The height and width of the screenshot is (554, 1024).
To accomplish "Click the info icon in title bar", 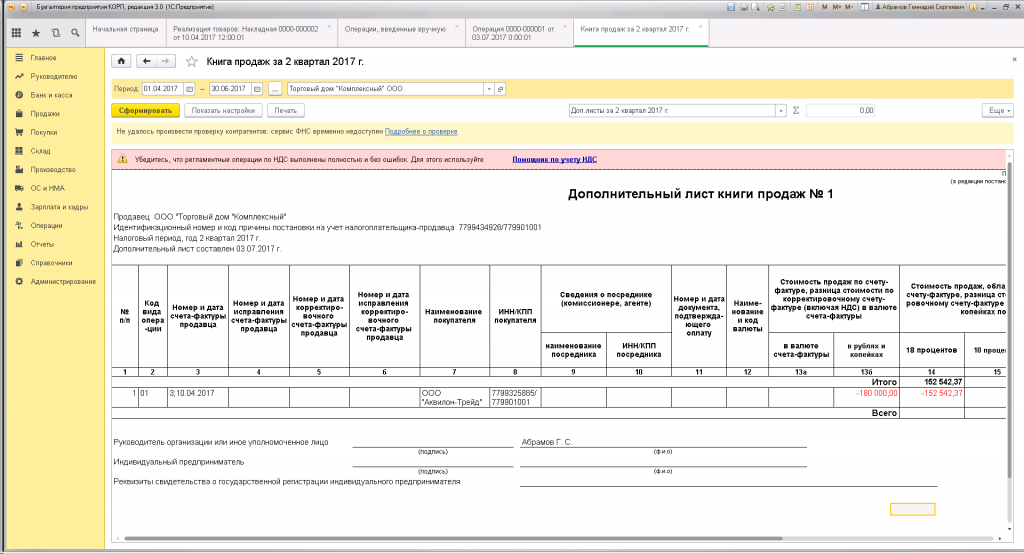I will click(973, 7).
